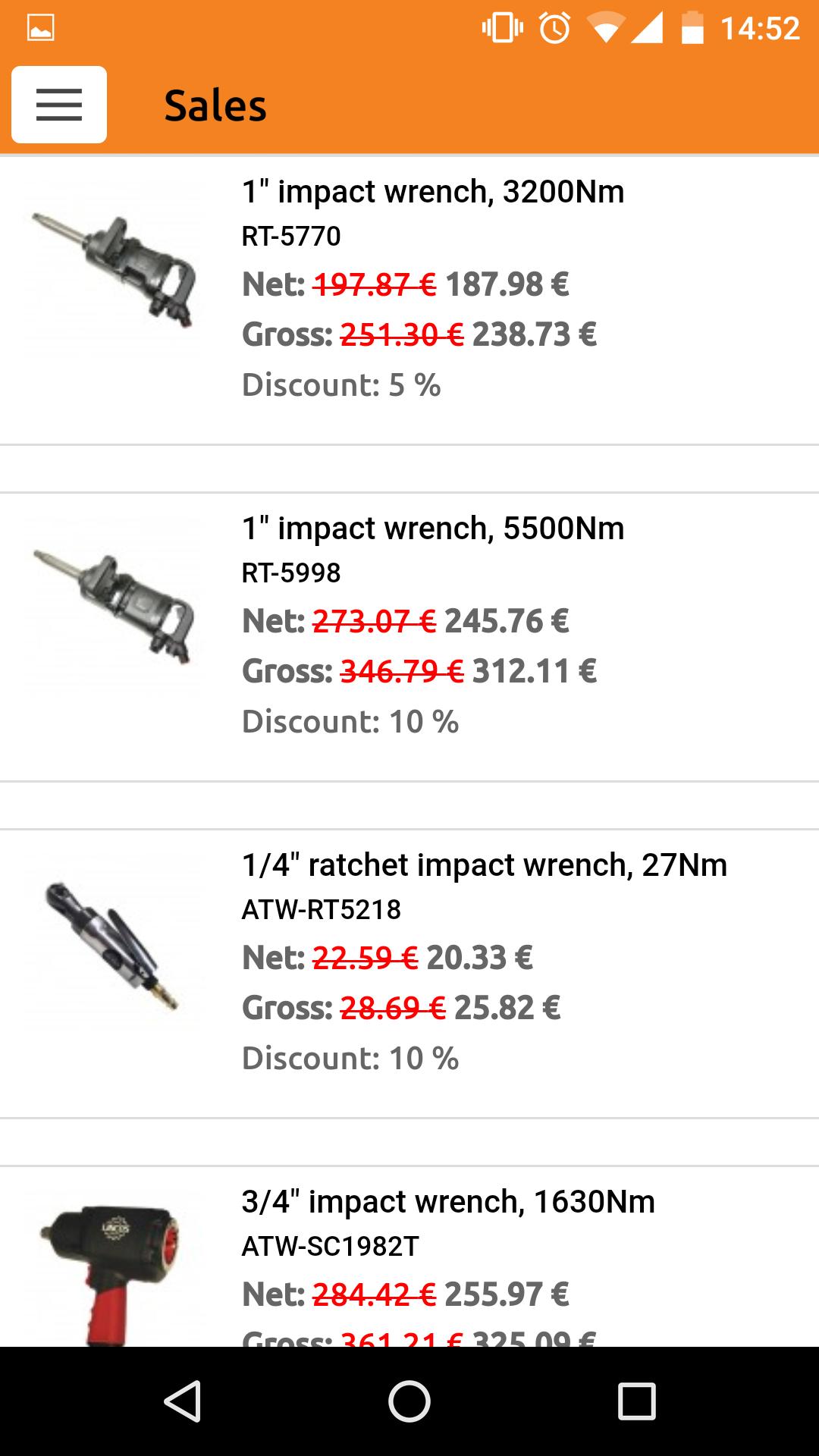
Task: Tap the Wi-Fi status icon
Action: click(x=604, y=30)
